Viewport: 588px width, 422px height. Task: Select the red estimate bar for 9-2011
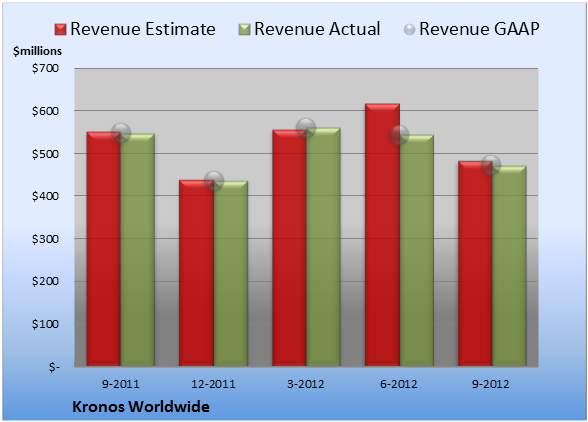[x=104, y=249]
